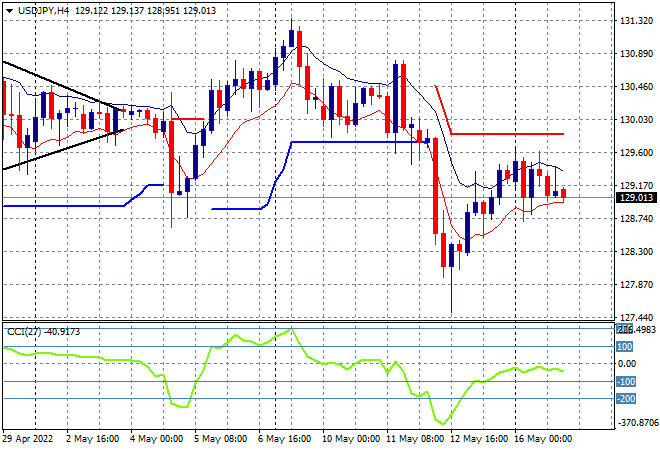
Task: Select the 130.030 price axis label
Action: pyautogui.click(x=637, y=120)
